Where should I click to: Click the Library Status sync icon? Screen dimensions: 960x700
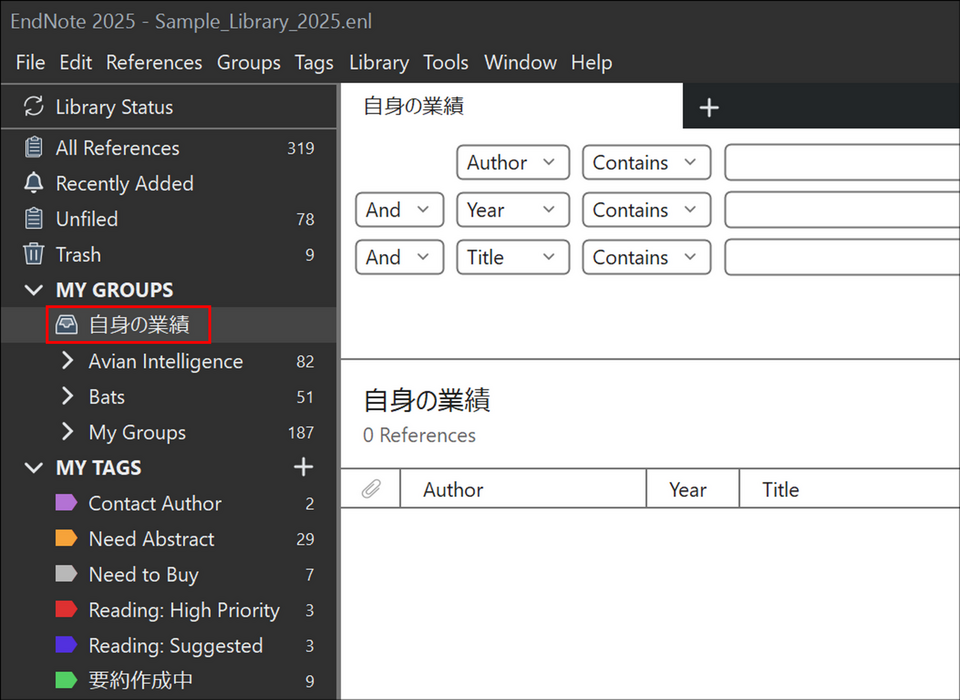[34, 106]
